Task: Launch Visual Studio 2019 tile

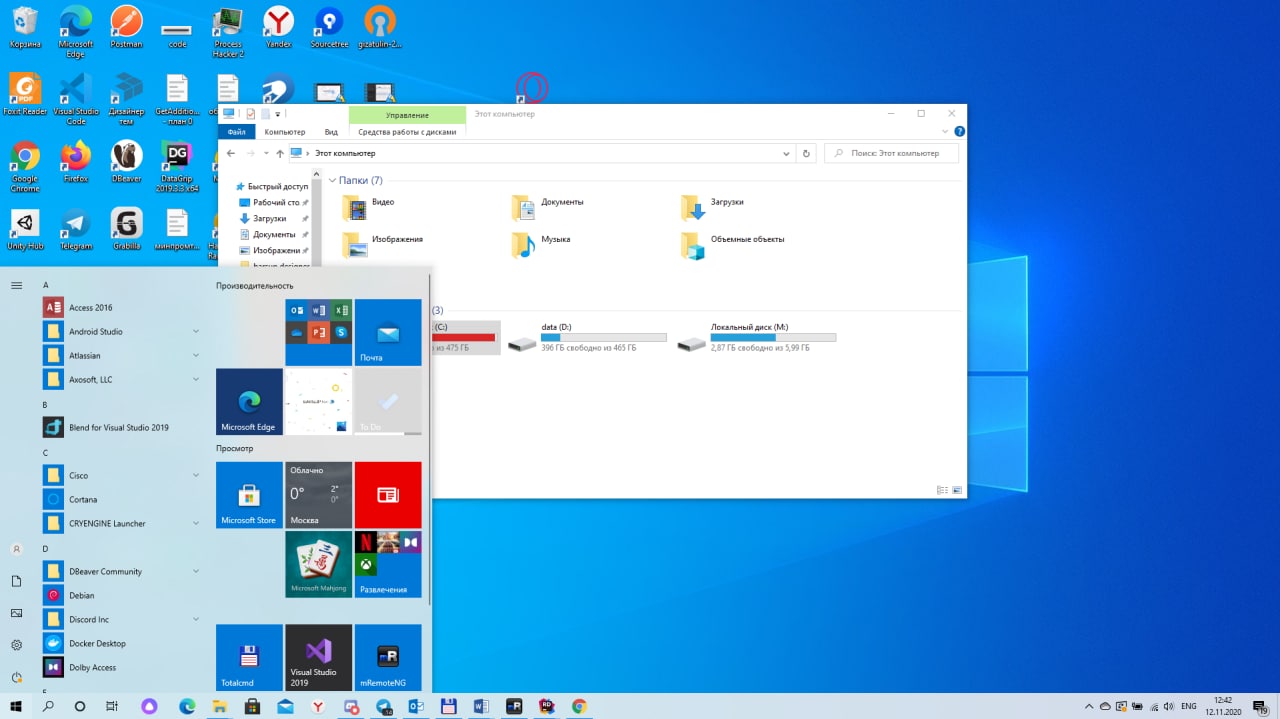Action: 318,658
